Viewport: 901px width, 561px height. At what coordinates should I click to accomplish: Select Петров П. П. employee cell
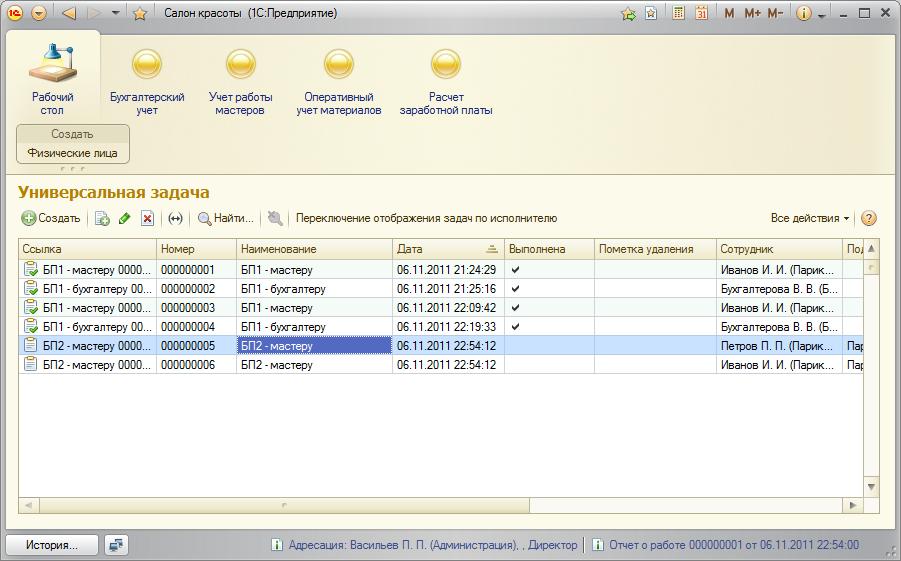[779, 345]
